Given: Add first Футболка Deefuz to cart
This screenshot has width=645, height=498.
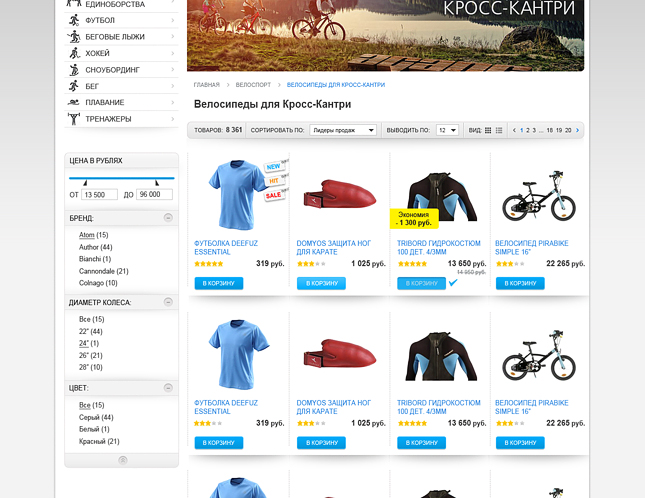Looking at the screenshot, I should (x=219, y=283).
